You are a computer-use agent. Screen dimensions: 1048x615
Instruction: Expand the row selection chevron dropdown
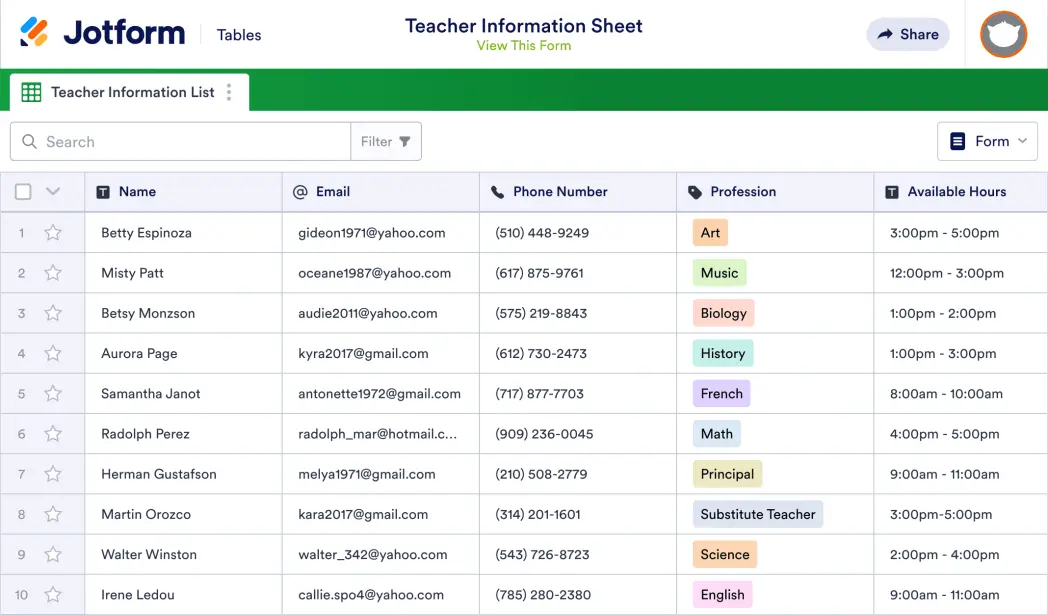pos(53,192)
